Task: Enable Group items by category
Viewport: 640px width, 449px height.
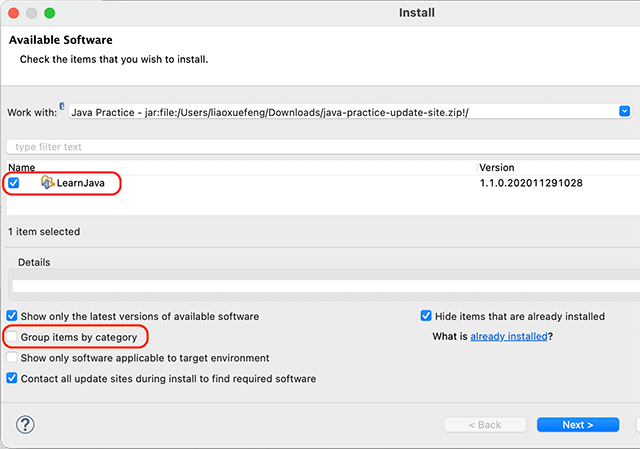Action: [13, 338]
